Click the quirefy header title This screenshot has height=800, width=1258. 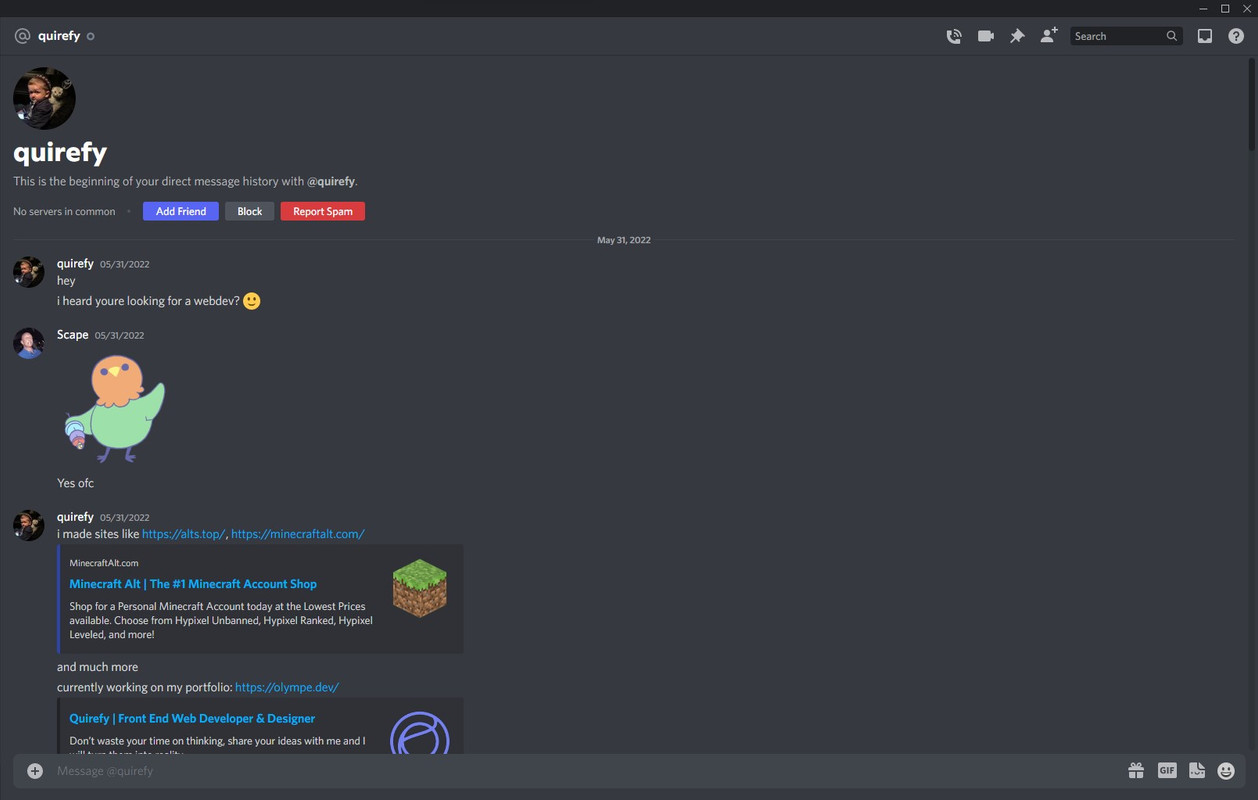[59, 36]
